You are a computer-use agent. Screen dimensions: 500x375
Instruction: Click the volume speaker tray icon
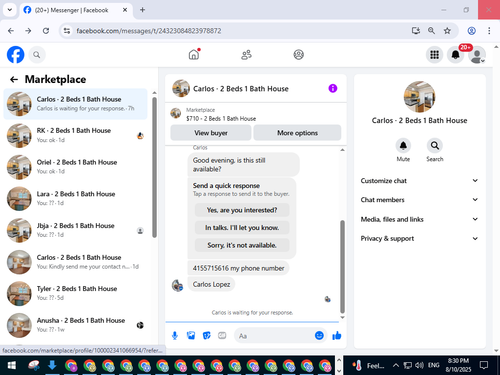point(419,365)
